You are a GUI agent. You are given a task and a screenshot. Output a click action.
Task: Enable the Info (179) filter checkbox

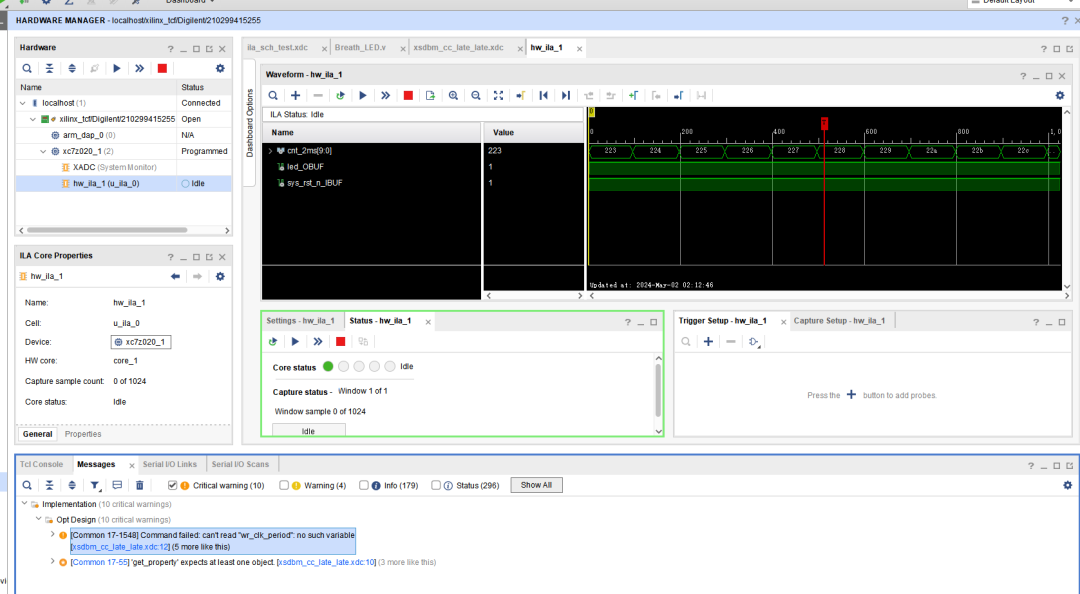click(364, 486)
